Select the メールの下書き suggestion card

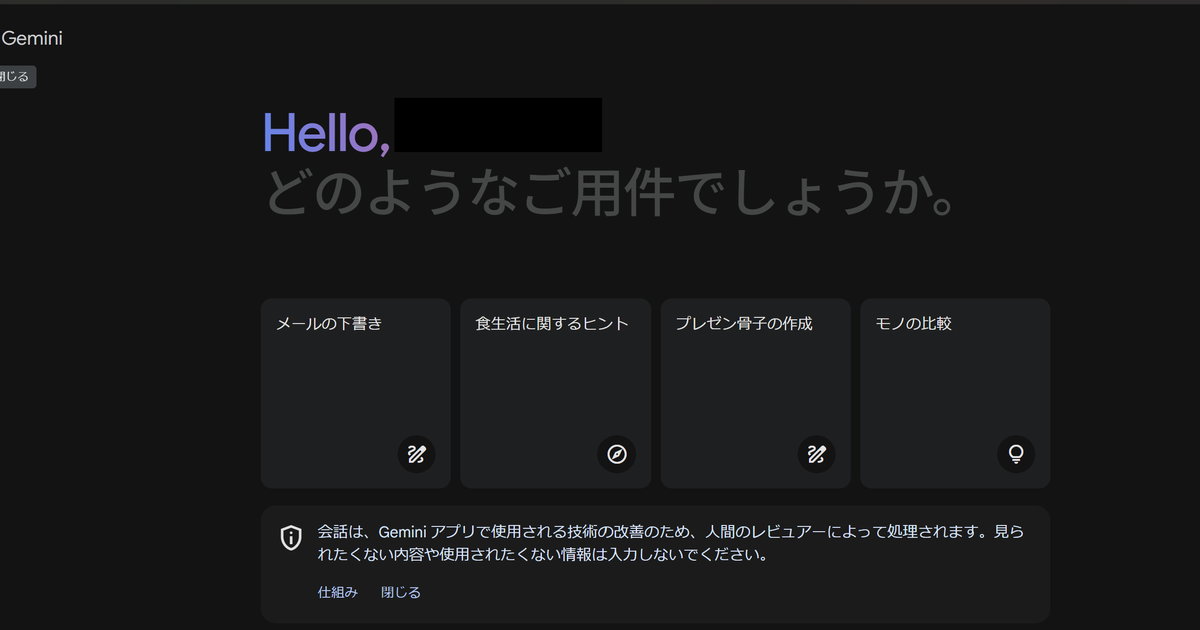(356, 393)
